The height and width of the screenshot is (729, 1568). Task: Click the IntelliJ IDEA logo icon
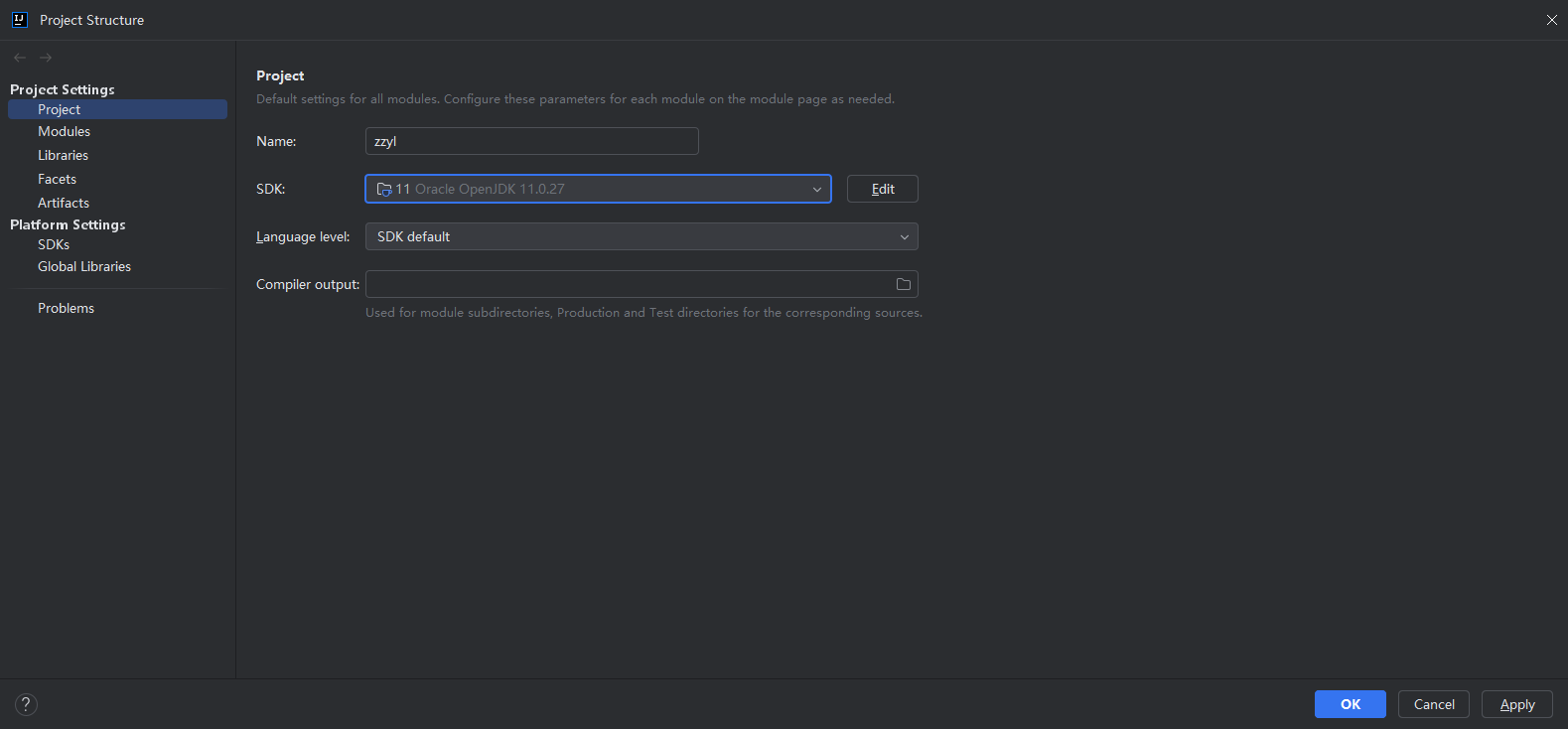point(19,19)
